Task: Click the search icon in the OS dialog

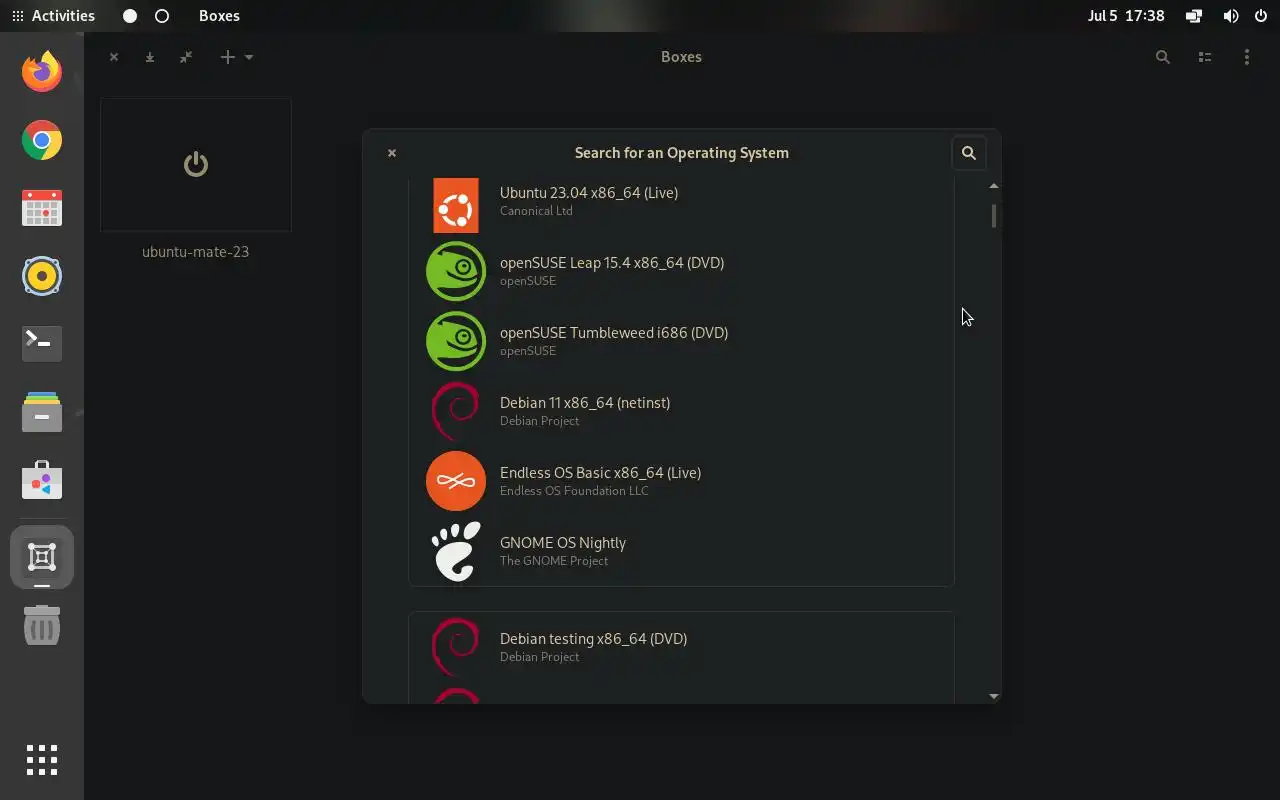Action: click(x=969, y=153)
